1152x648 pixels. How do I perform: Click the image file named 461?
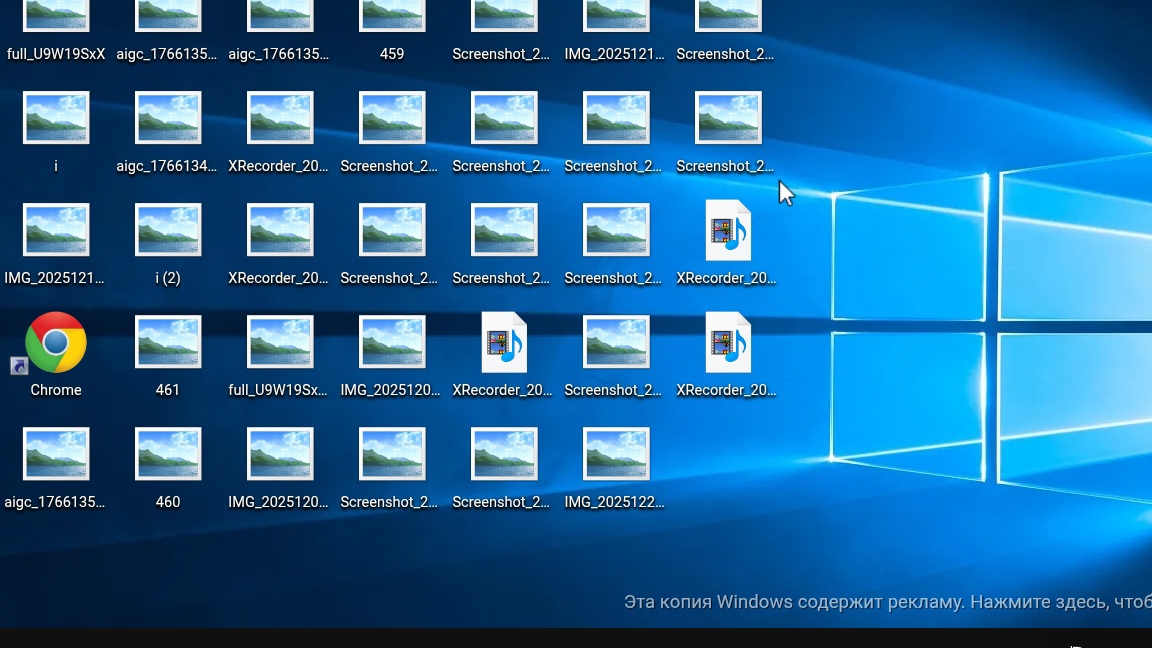click(168, 343)
